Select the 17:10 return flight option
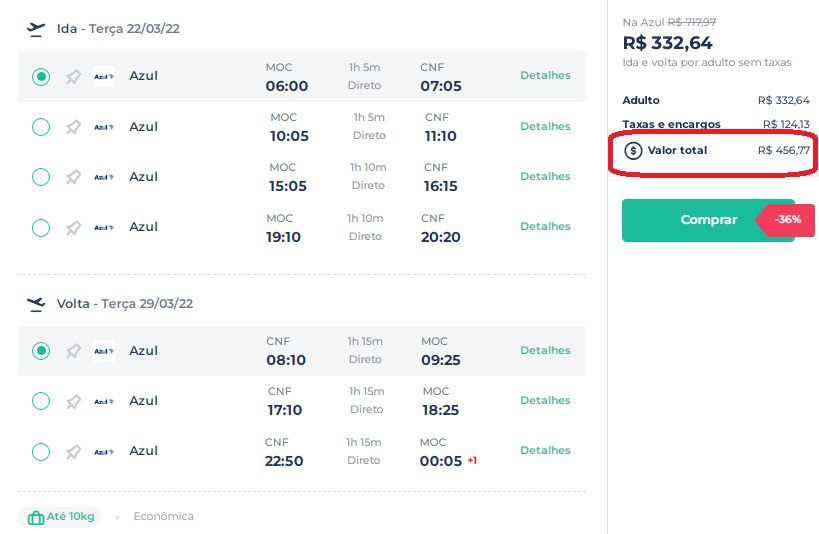819x534 pixels. (41, 401)
